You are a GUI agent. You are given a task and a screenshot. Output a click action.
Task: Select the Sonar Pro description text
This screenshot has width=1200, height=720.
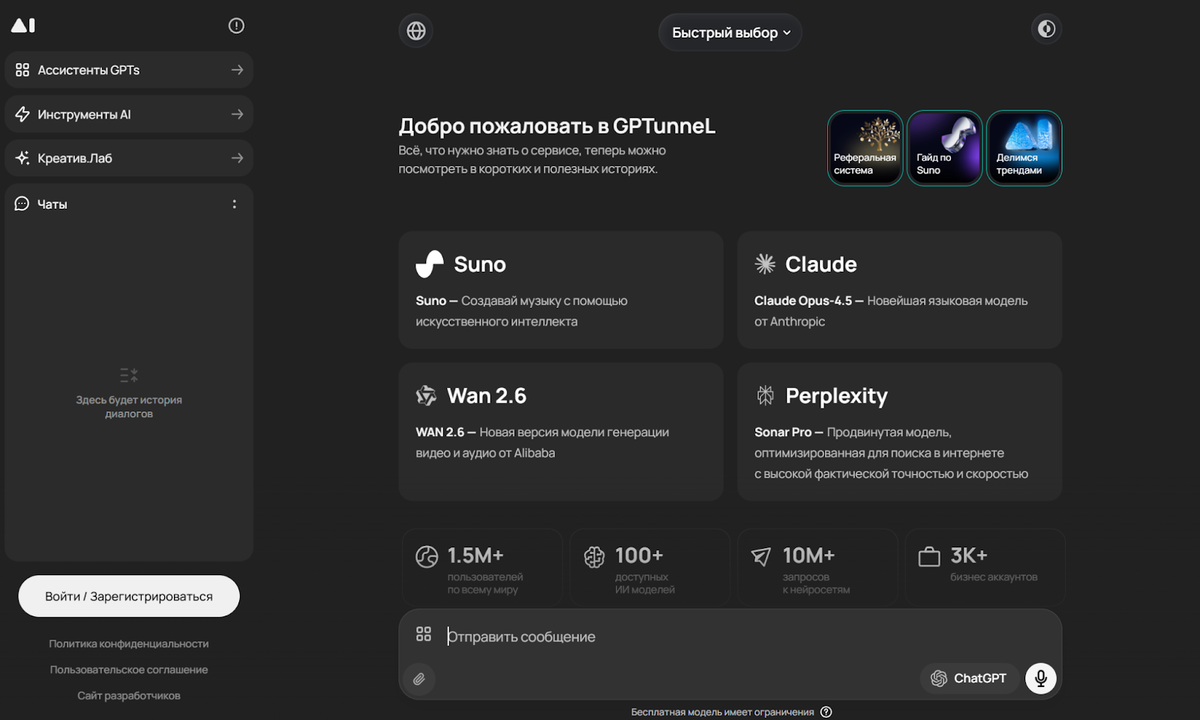(891, 453)
